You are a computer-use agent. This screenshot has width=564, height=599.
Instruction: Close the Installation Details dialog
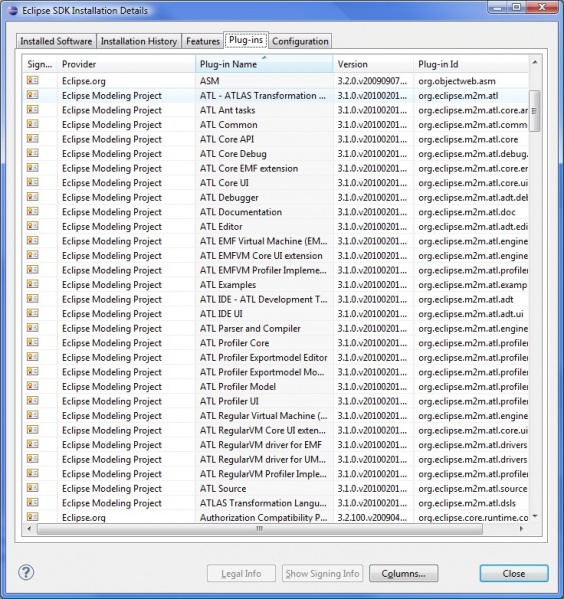coord(514,573)
